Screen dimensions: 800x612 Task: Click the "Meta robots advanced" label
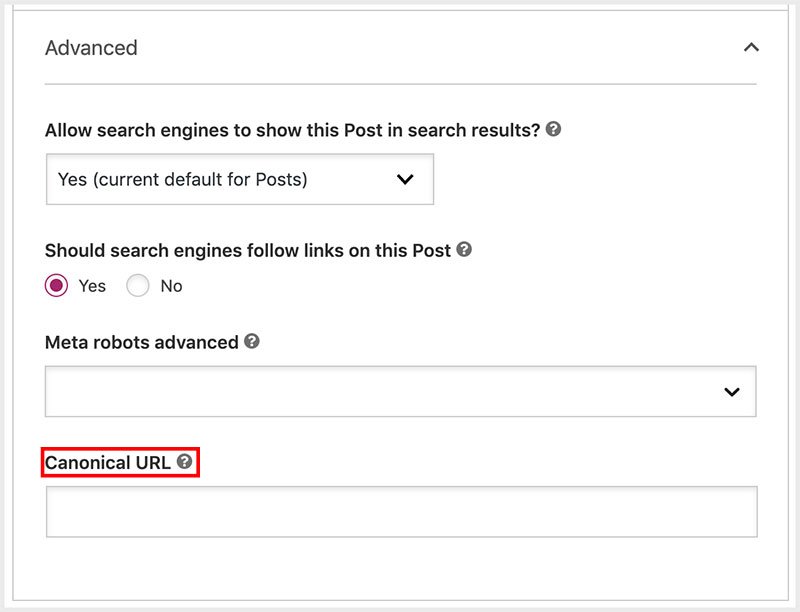click(x=142, y=342)
